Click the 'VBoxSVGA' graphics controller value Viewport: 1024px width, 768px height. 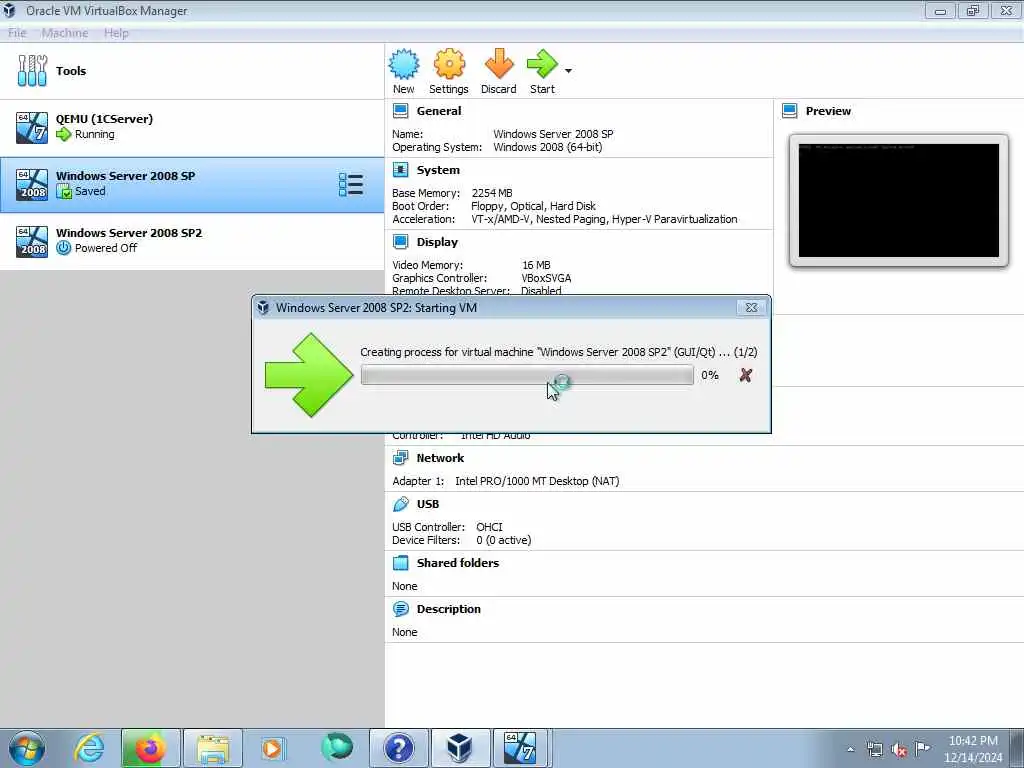coord(546,278)
